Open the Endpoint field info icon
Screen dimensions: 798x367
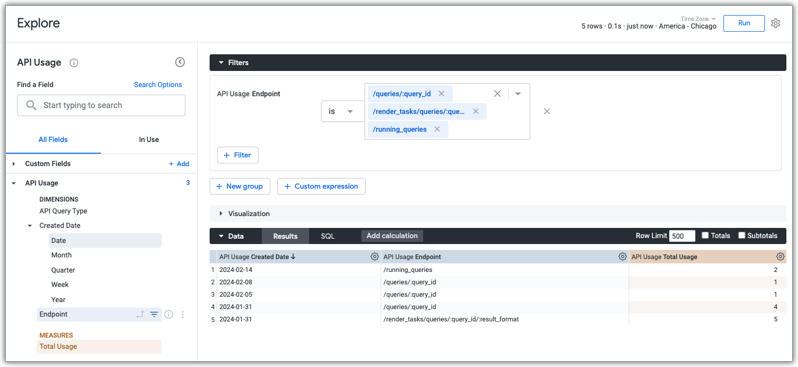click(x=169, y=315)
